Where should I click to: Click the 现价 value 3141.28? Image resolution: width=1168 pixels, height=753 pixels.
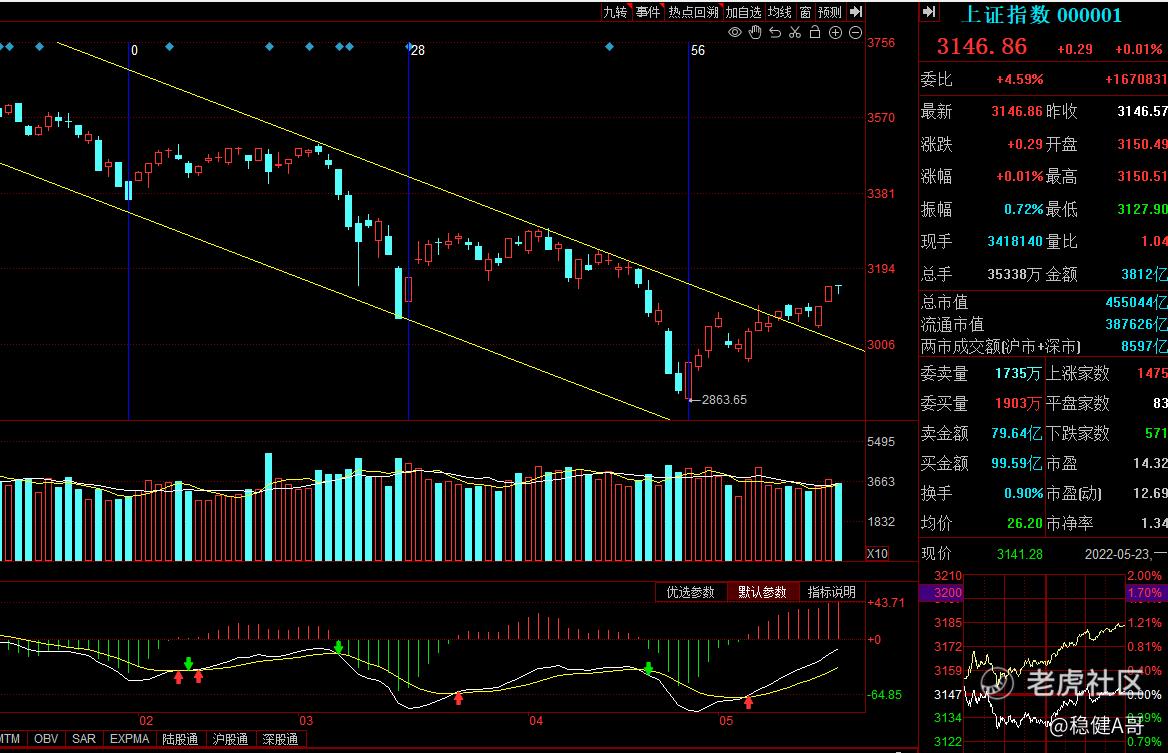[1020, 554]
